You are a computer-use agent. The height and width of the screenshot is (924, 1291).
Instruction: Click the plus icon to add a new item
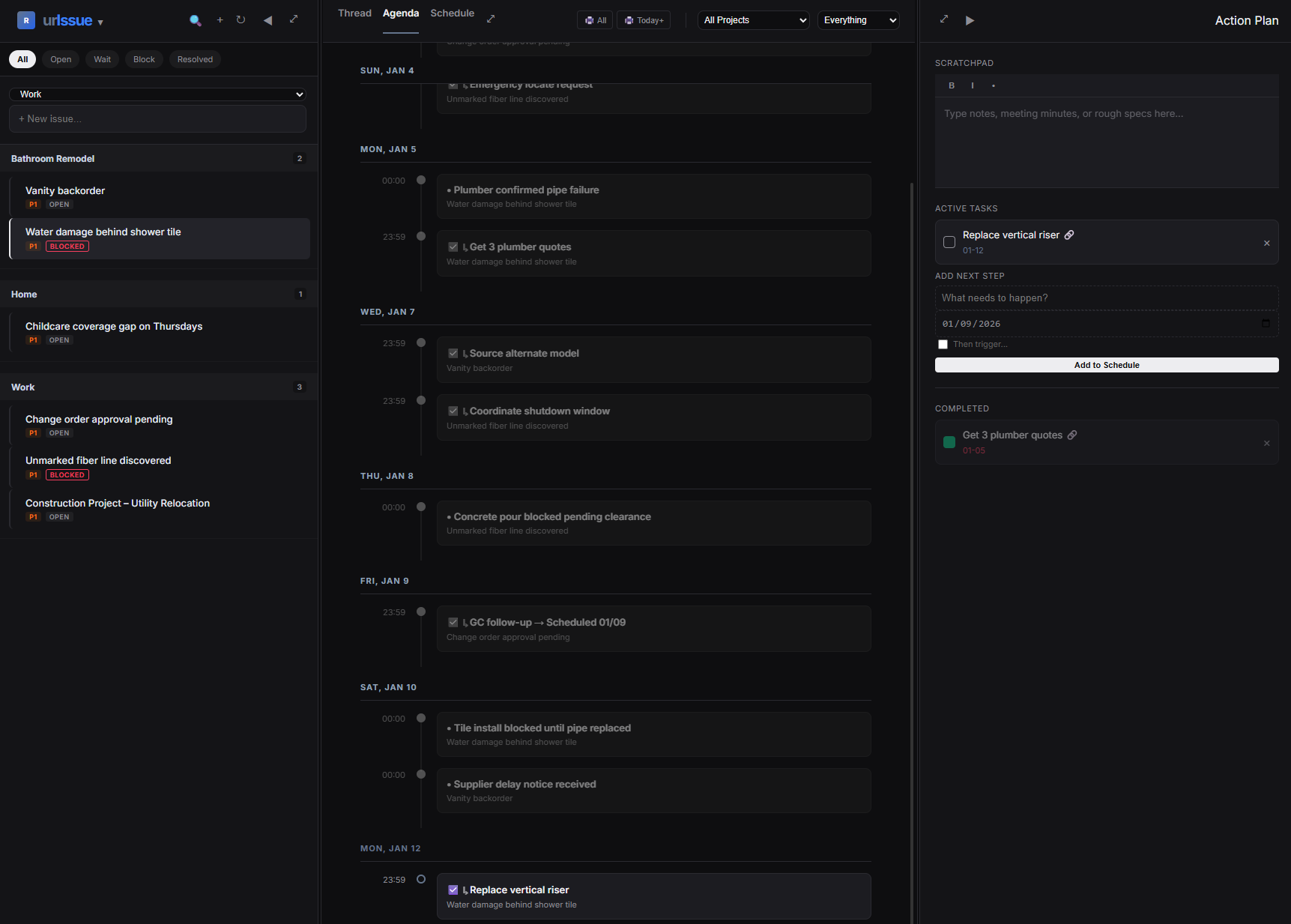click(220, 20)
